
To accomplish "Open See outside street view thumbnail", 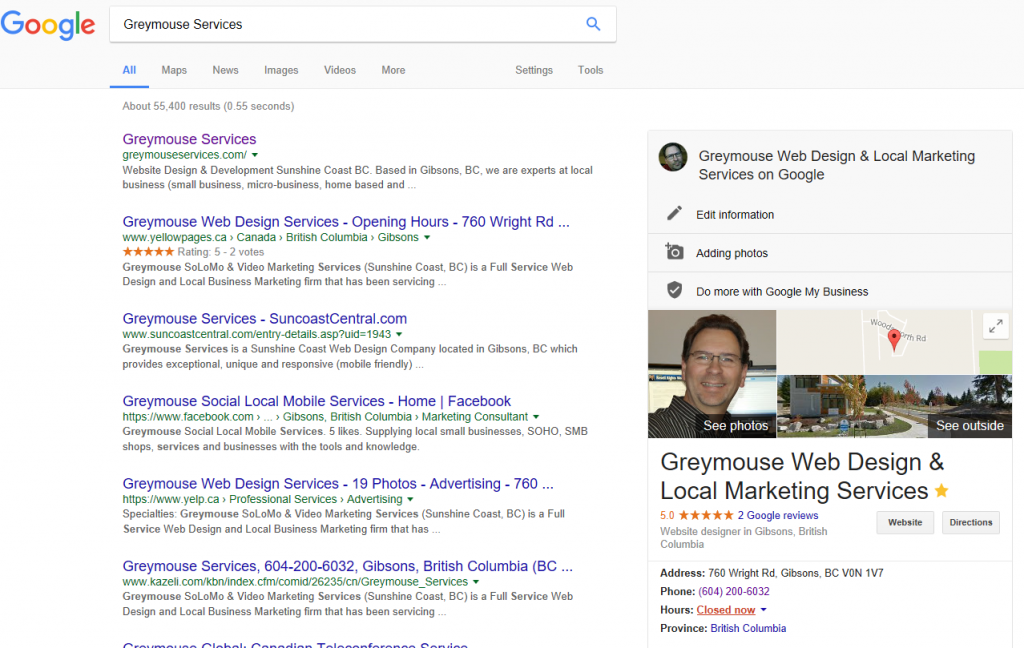I will pos(895,406).
